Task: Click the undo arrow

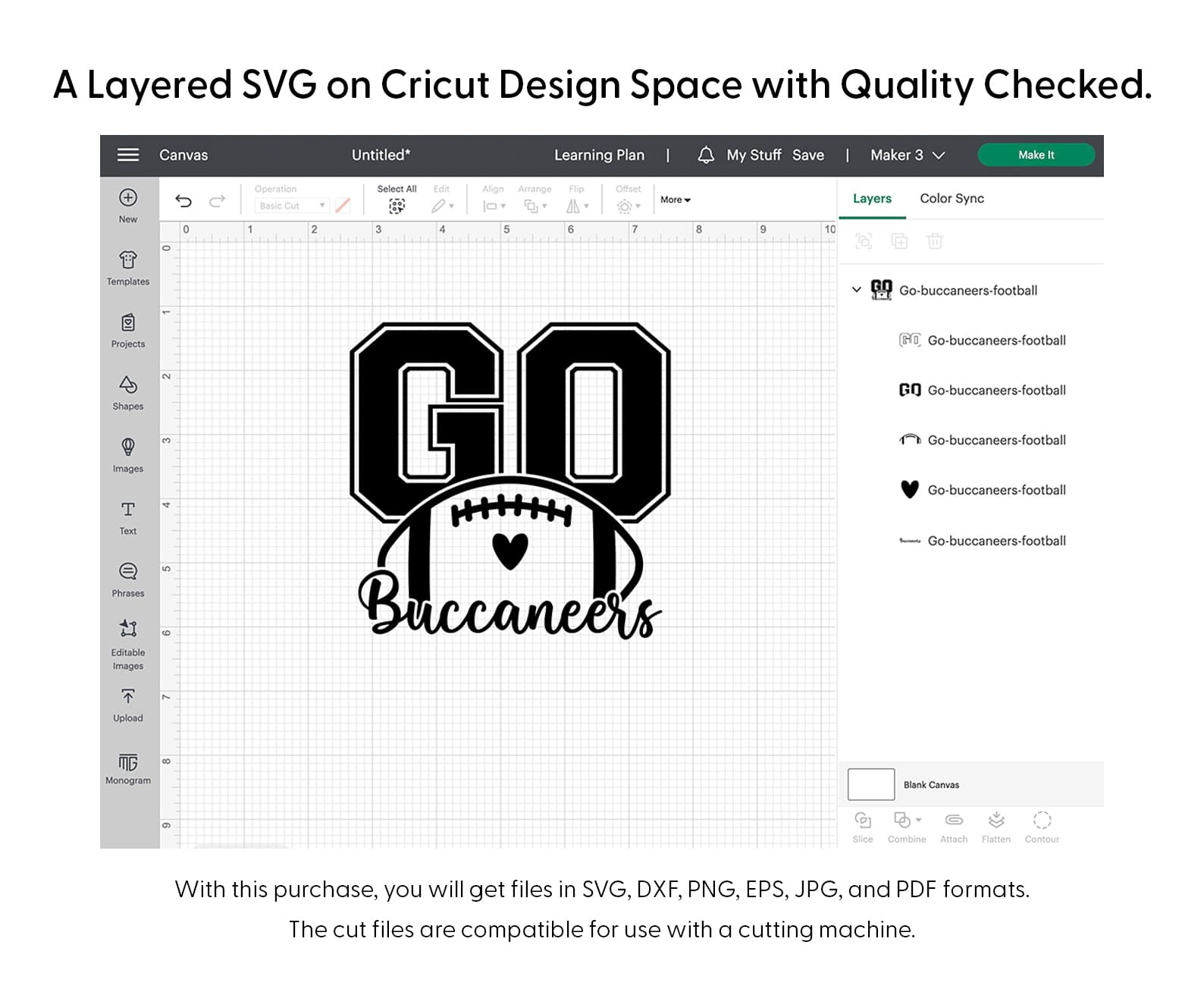Action: click(x=183, y=201)
